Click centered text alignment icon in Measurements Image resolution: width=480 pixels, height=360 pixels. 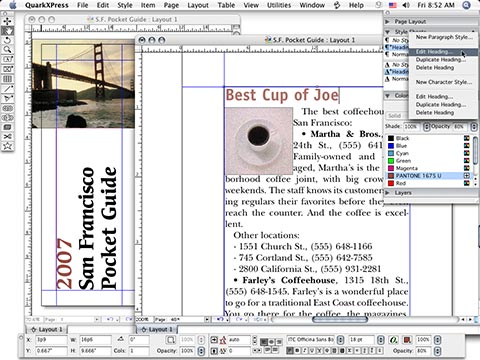pyautogui.click(x=271, y=341)
